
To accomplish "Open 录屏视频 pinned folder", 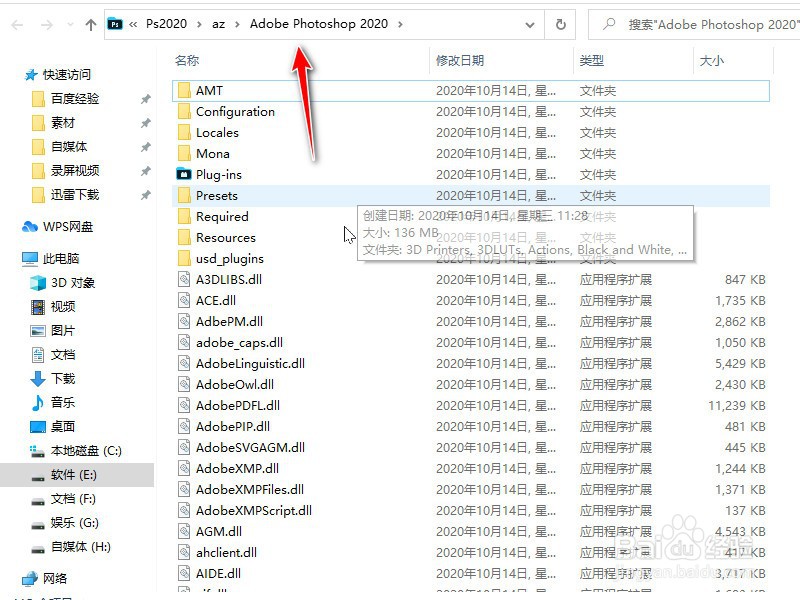I will (75, 170).
